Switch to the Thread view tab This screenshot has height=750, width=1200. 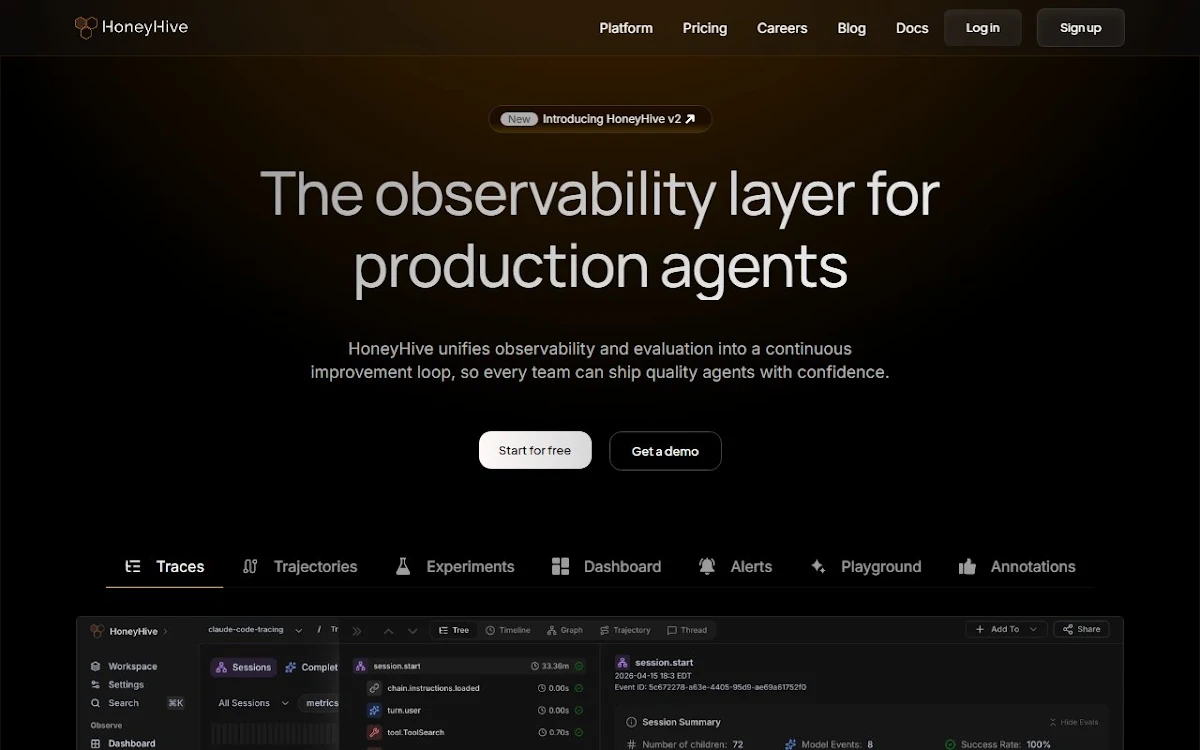pyautogui.click(x=687, y=630)
